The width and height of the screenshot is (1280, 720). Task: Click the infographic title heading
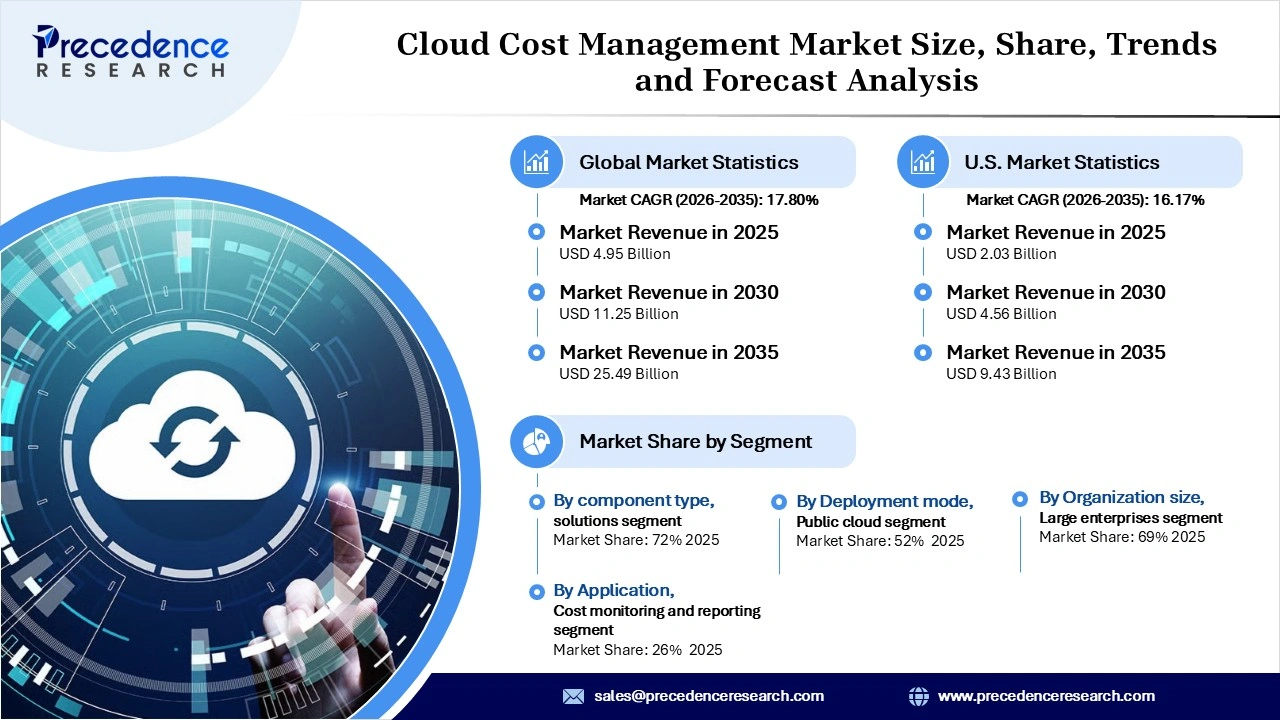pos(807,62)
